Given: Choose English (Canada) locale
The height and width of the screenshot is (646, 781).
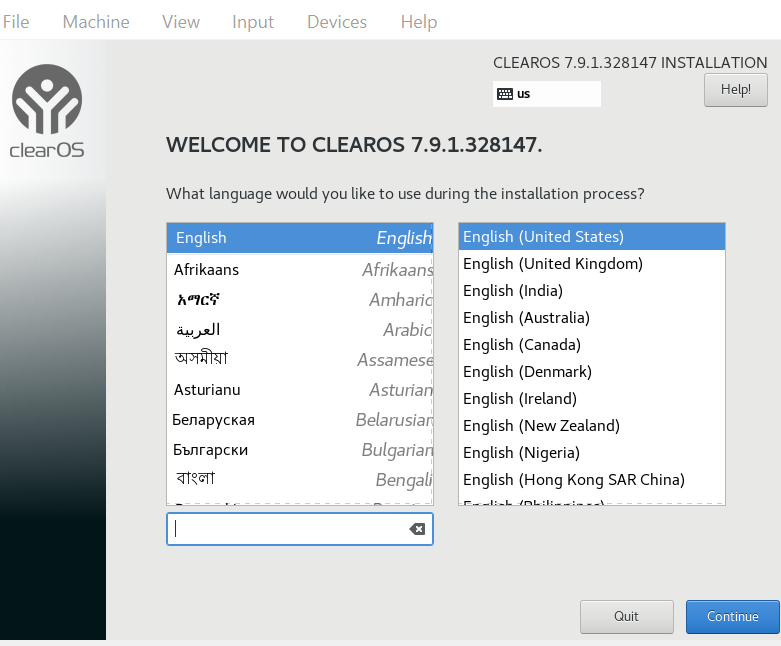Looking at the screenshot, I should (x=592, y=345).
